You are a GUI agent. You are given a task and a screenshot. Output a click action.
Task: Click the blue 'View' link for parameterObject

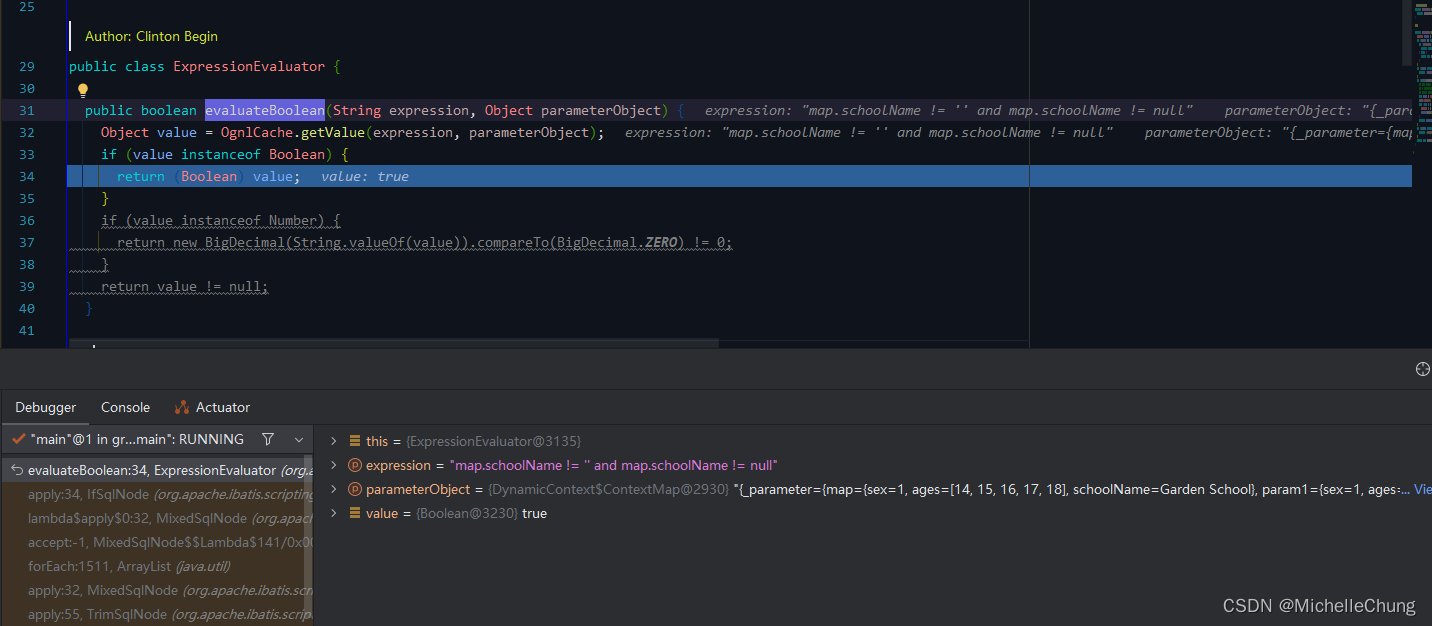click(x=1421, y=489)
